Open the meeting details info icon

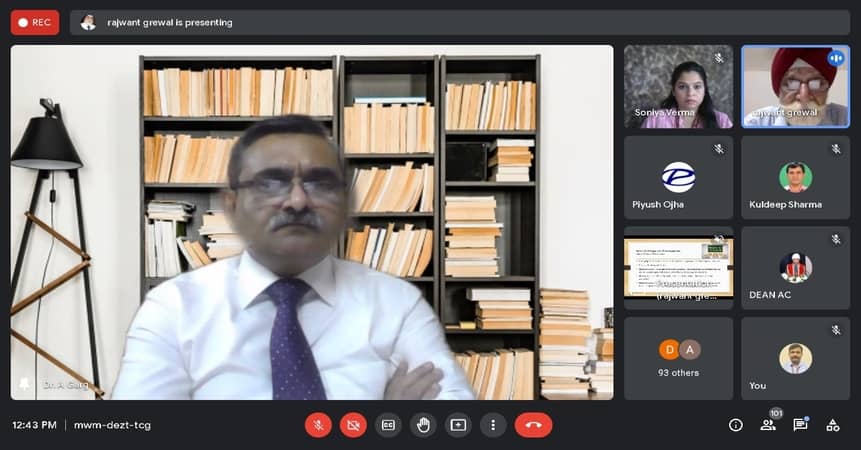[736, 425]
